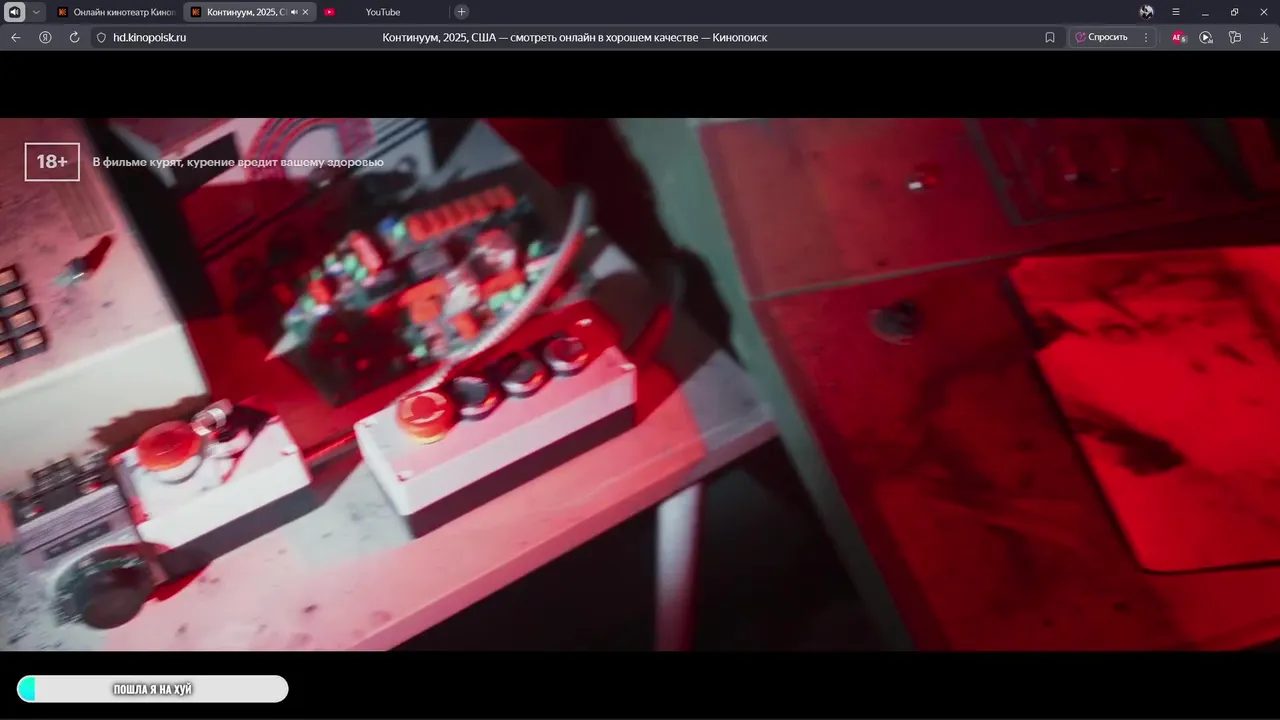Open the Спросить assistant button
Viewport: 1280px width, 720px height.
1101,37
